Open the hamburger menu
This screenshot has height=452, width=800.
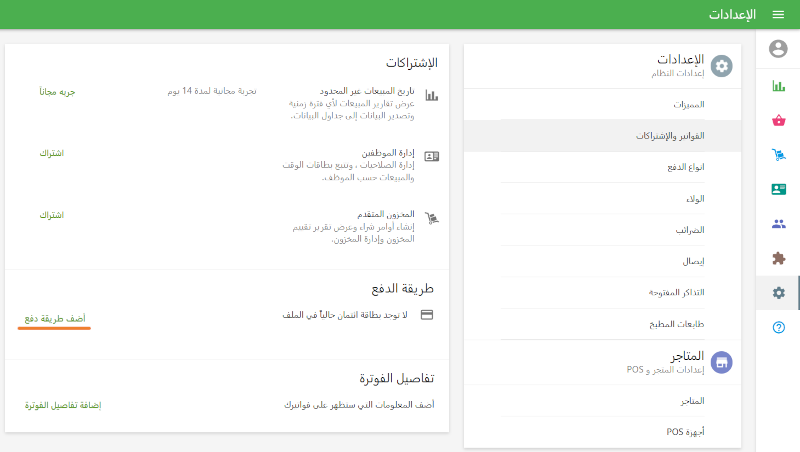pyautogui.click(x=778, y=15)
